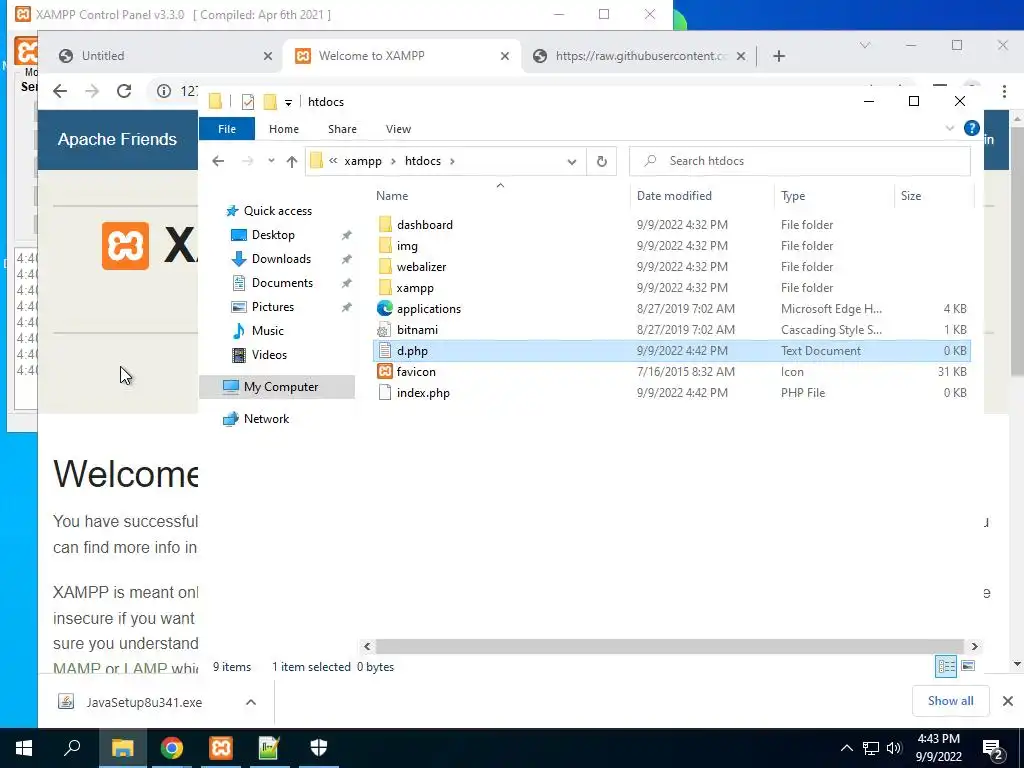Viewport: 1024px width, 768px height.
Task: Open the notification center
Action: click(x=993, y=749)
